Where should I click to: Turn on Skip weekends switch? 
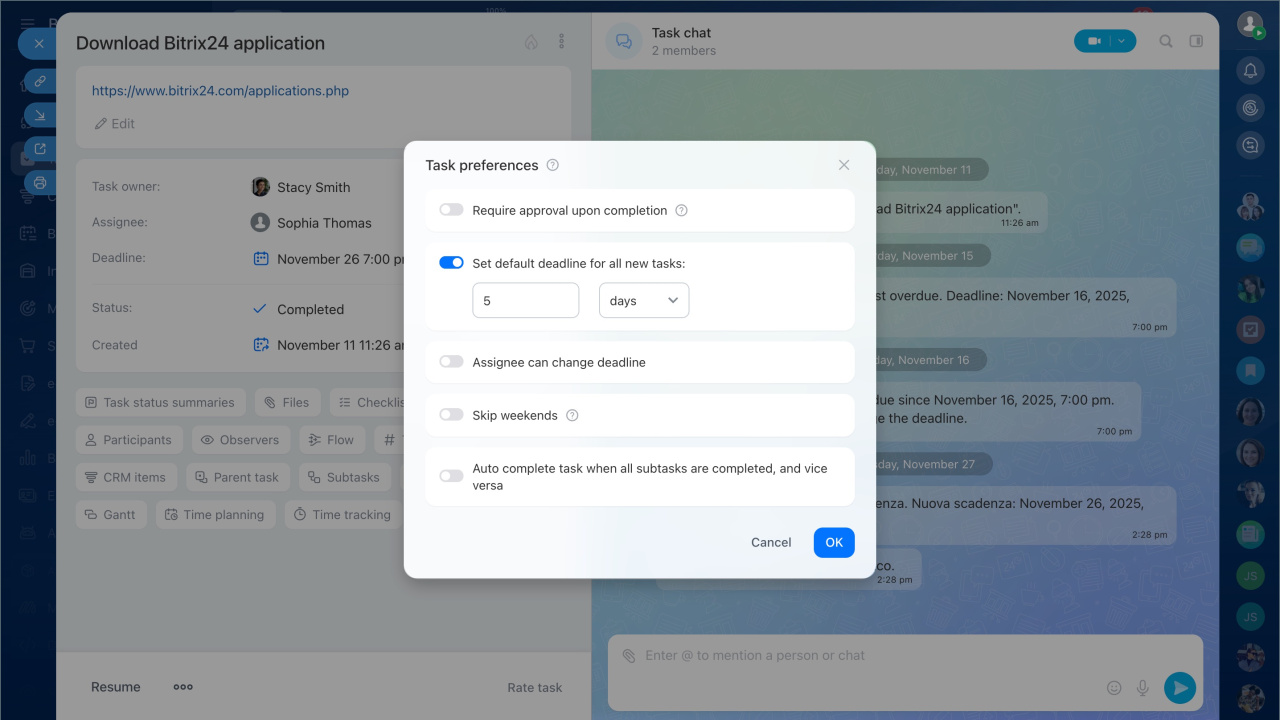click(451, 415)
